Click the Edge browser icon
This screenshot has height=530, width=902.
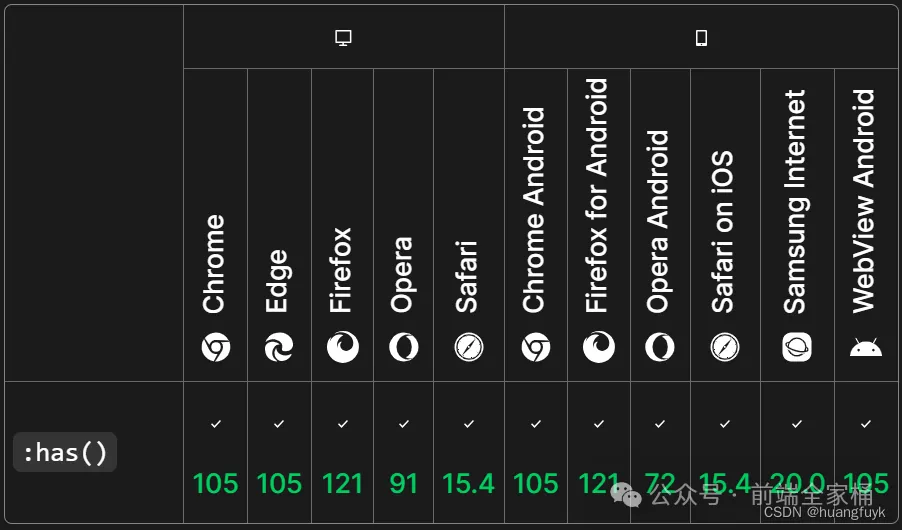tap(279, 348)
